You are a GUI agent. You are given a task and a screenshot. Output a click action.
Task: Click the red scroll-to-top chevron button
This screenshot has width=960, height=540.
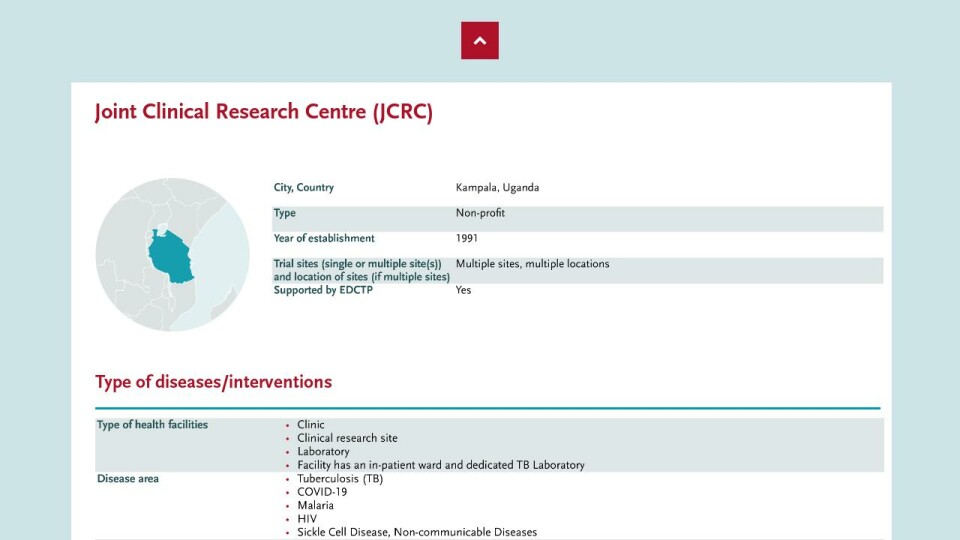479,40
